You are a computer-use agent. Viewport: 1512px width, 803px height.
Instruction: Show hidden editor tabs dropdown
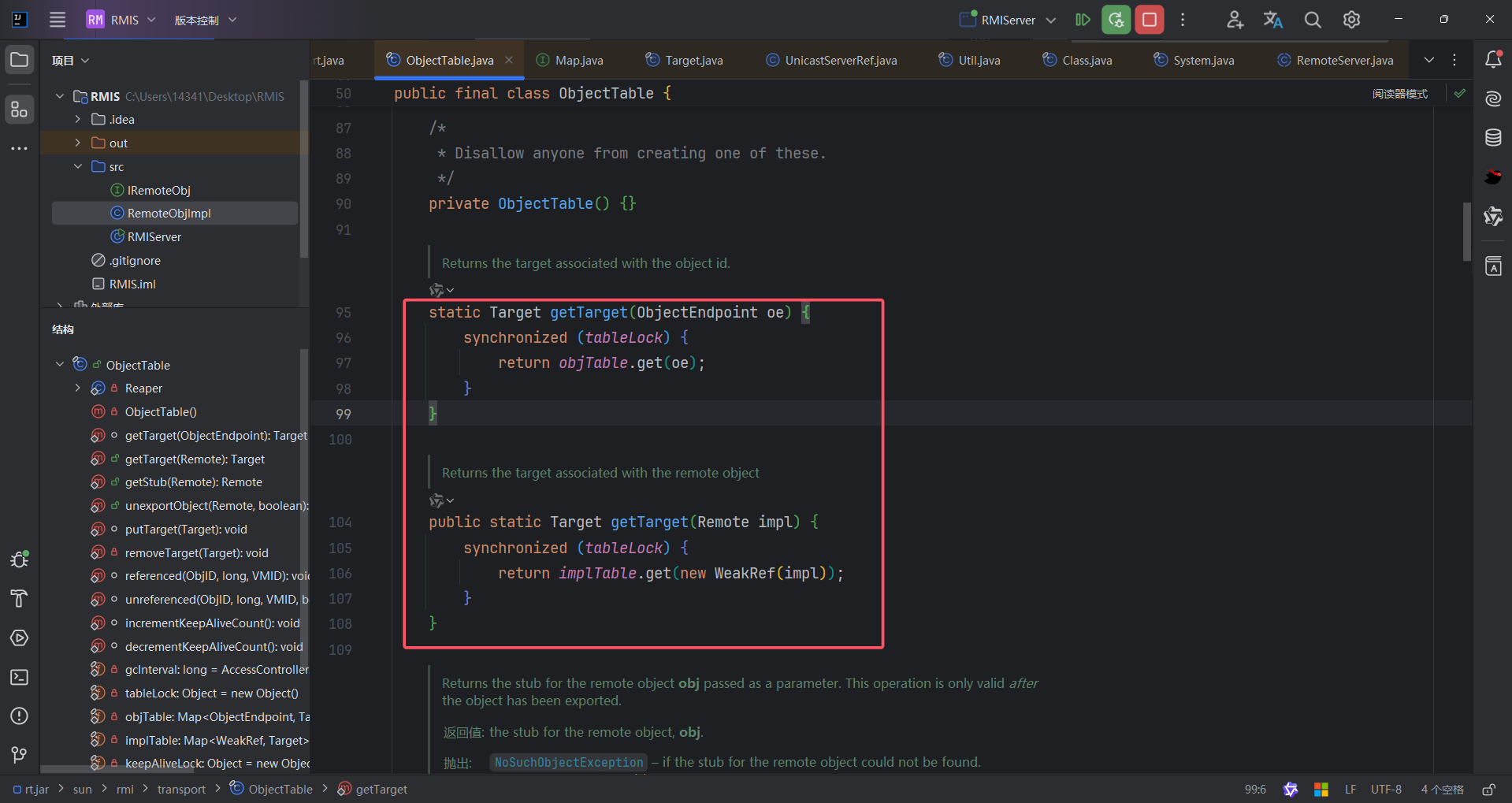tap(1429, 60)
